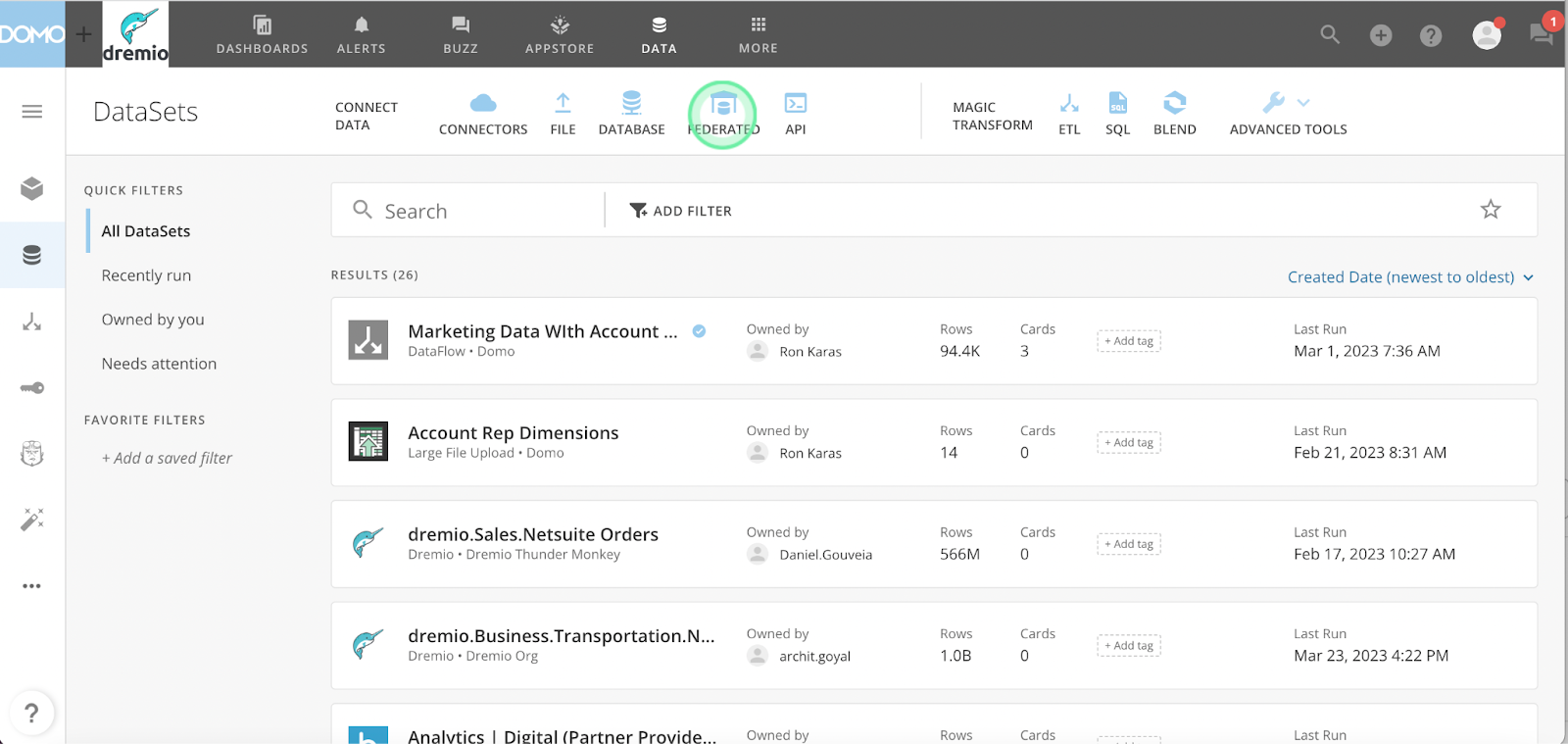1568x744 pixels.
Task: Click the Add Filter button
Action: click(680, 211)
